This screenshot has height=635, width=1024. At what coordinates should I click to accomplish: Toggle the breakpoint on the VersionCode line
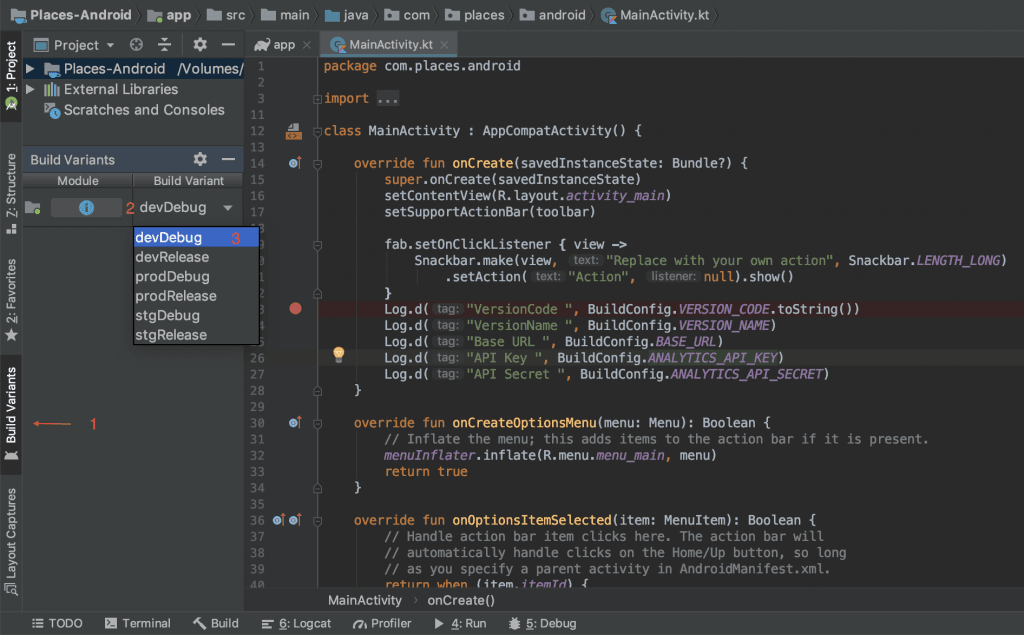[295, 308]
